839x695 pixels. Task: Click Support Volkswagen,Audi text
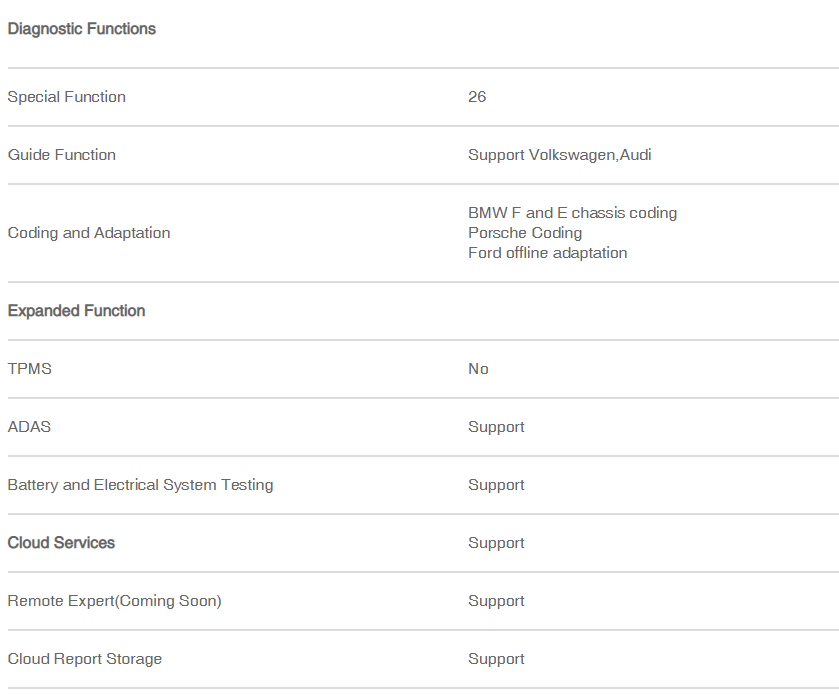pos(559,155)
